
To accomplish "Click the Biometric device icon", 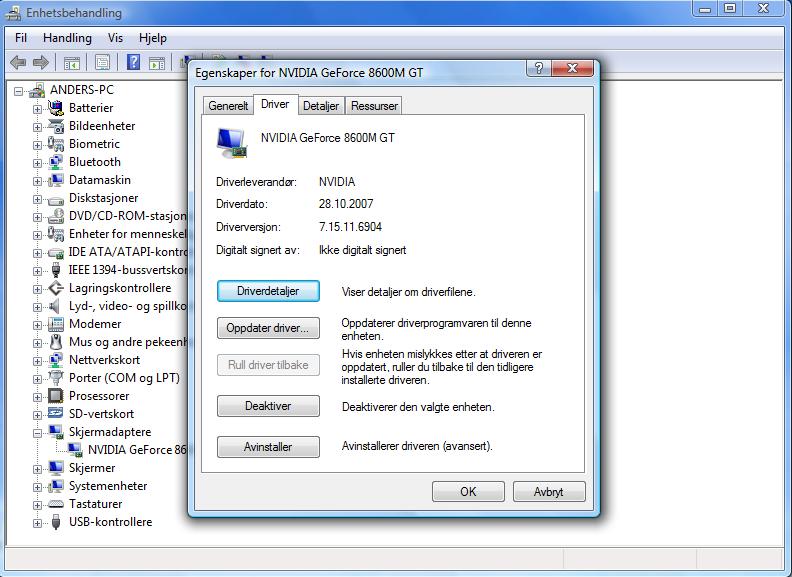I will coord(56,144).
